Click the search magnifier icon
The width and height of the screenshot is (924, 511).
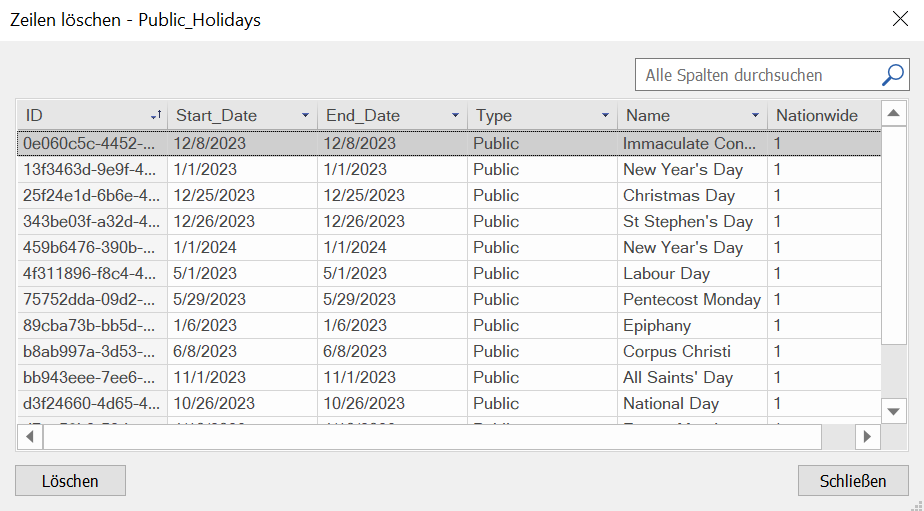(x=892, y=75)
